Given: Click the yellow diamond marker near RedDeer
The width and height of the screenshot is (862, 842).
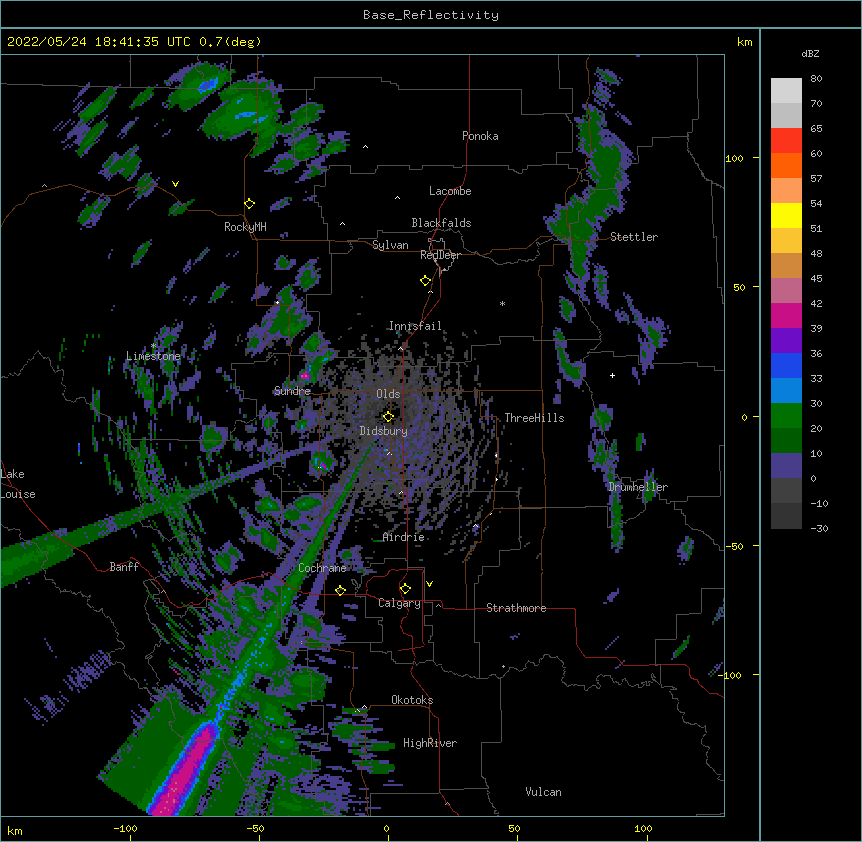Looking at the screenshot, I should pos(426,281).
